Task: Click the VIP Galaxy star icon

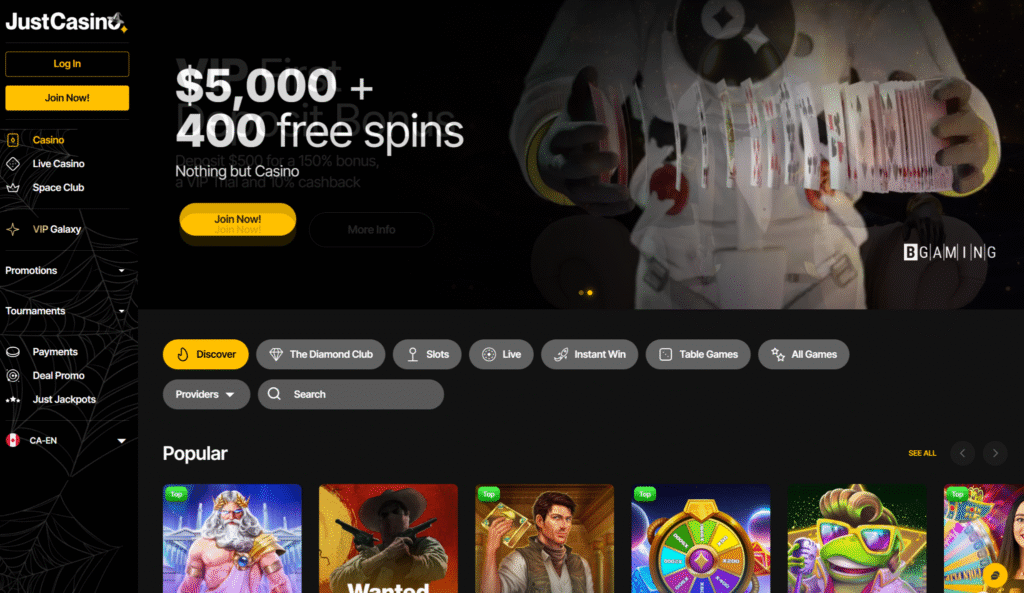Action: [12, 229]
